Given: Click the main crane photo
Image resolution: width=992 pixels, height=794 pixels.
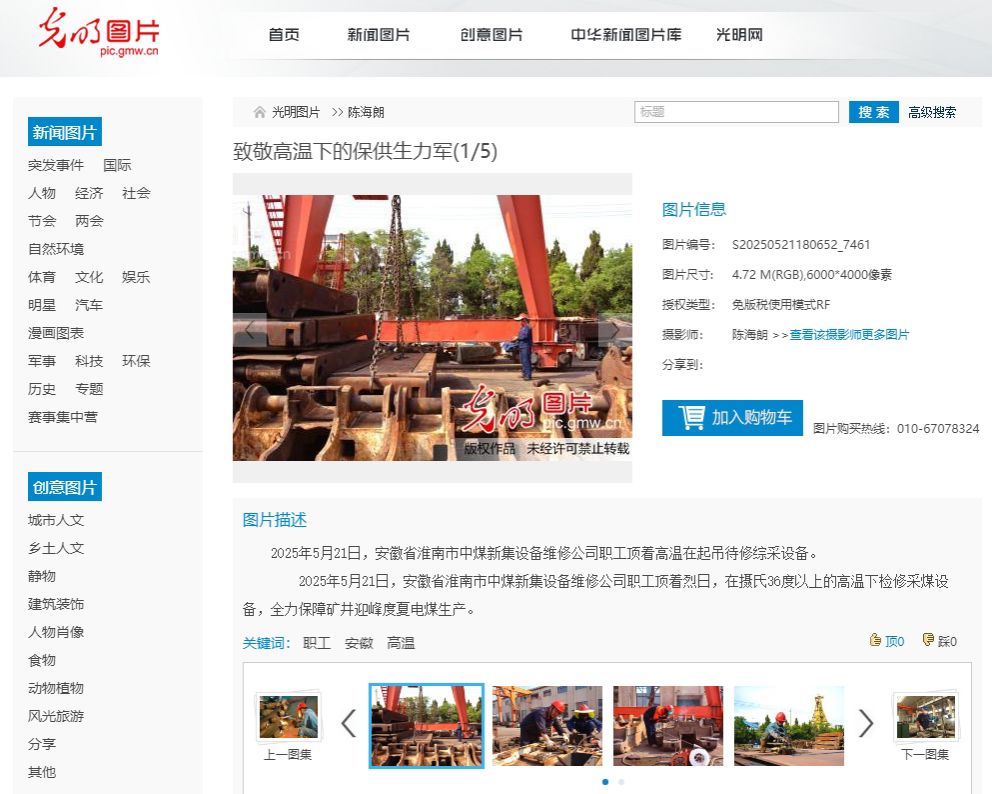Looking at the screenshot, I should click(432, 328).
